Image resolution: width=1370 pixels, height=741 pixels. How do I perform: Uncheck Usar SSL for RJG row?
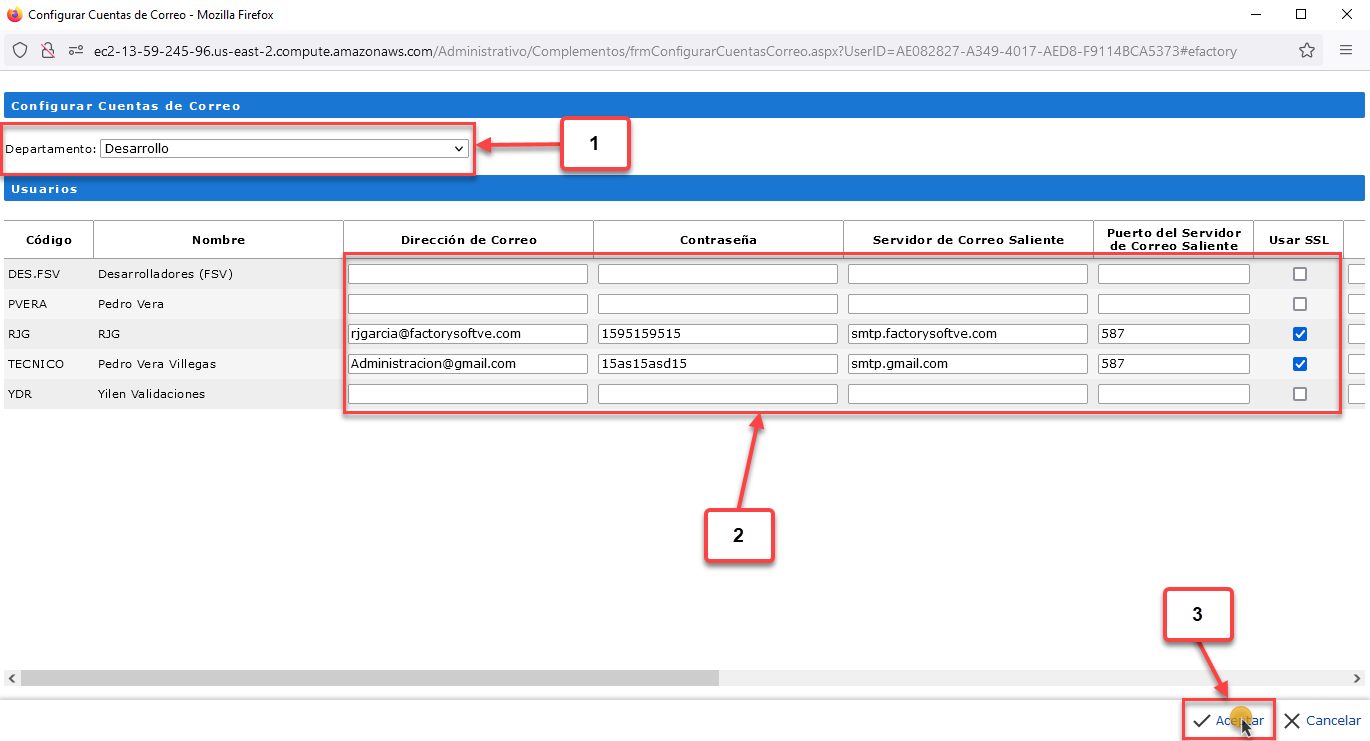click(1300, 334)
